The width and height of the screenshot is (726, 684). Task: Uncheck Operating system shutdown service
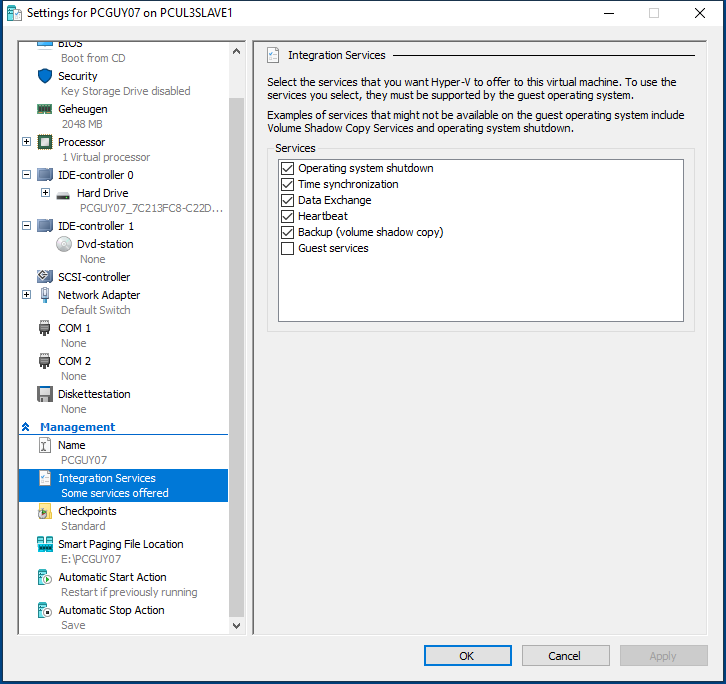pos(288,169)
